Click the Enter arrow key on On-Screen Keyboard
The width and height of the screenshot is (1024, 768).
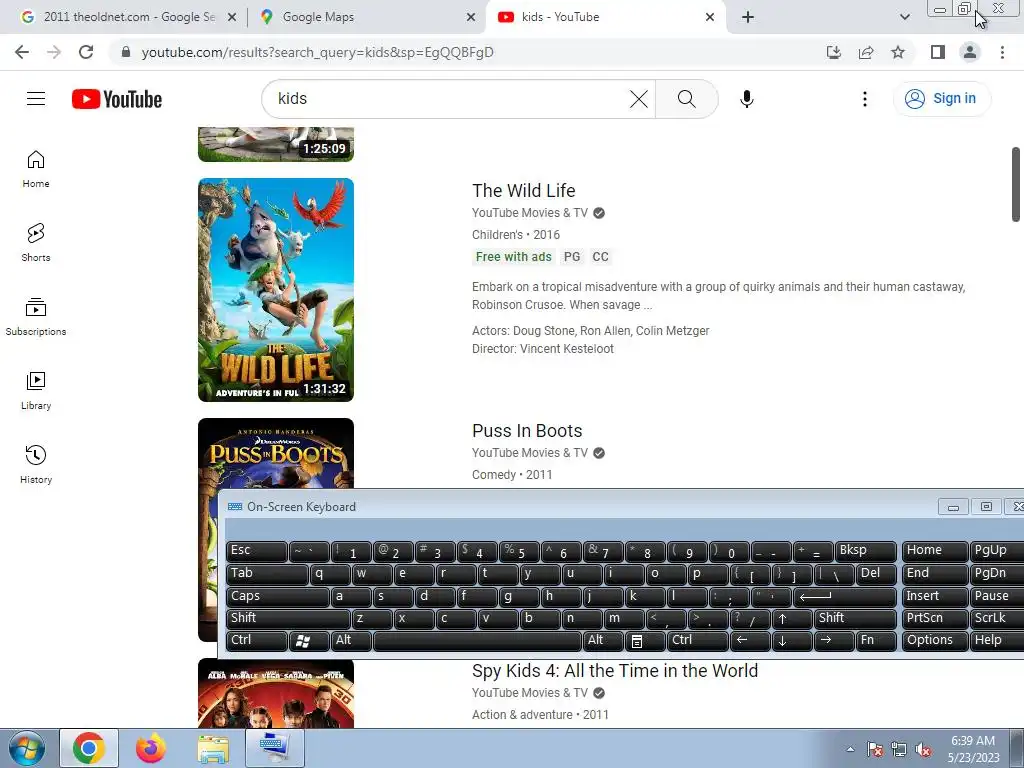pyautogui.click(x=844, y=597)
